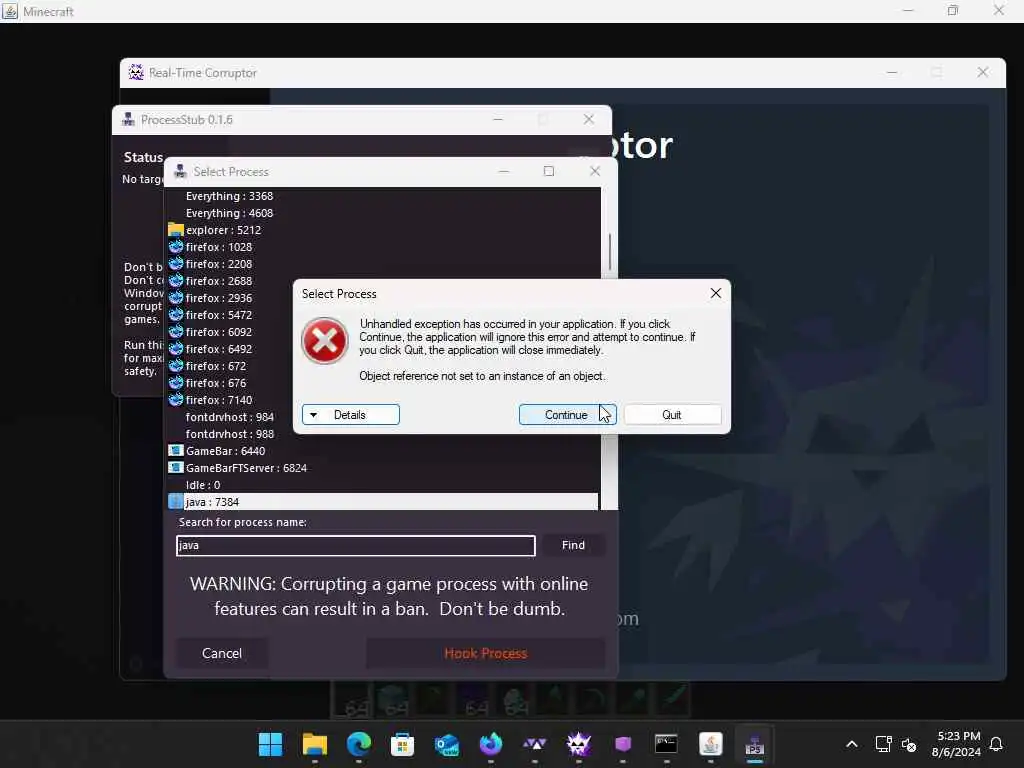Show hidden system tray icons chevron
This screenshot has height=768, width=1024.
pos(852,744)
